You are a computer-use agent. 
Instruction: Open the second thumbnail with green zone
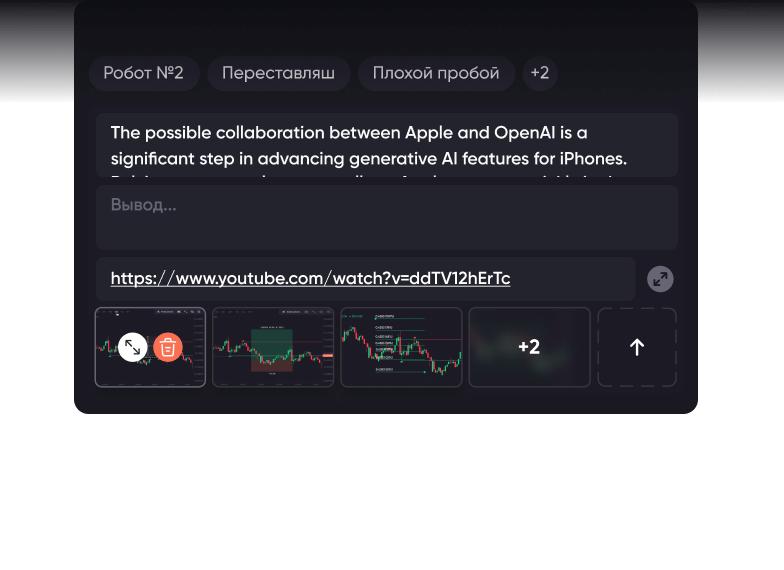pyautogui.click(x=273, y=347)
